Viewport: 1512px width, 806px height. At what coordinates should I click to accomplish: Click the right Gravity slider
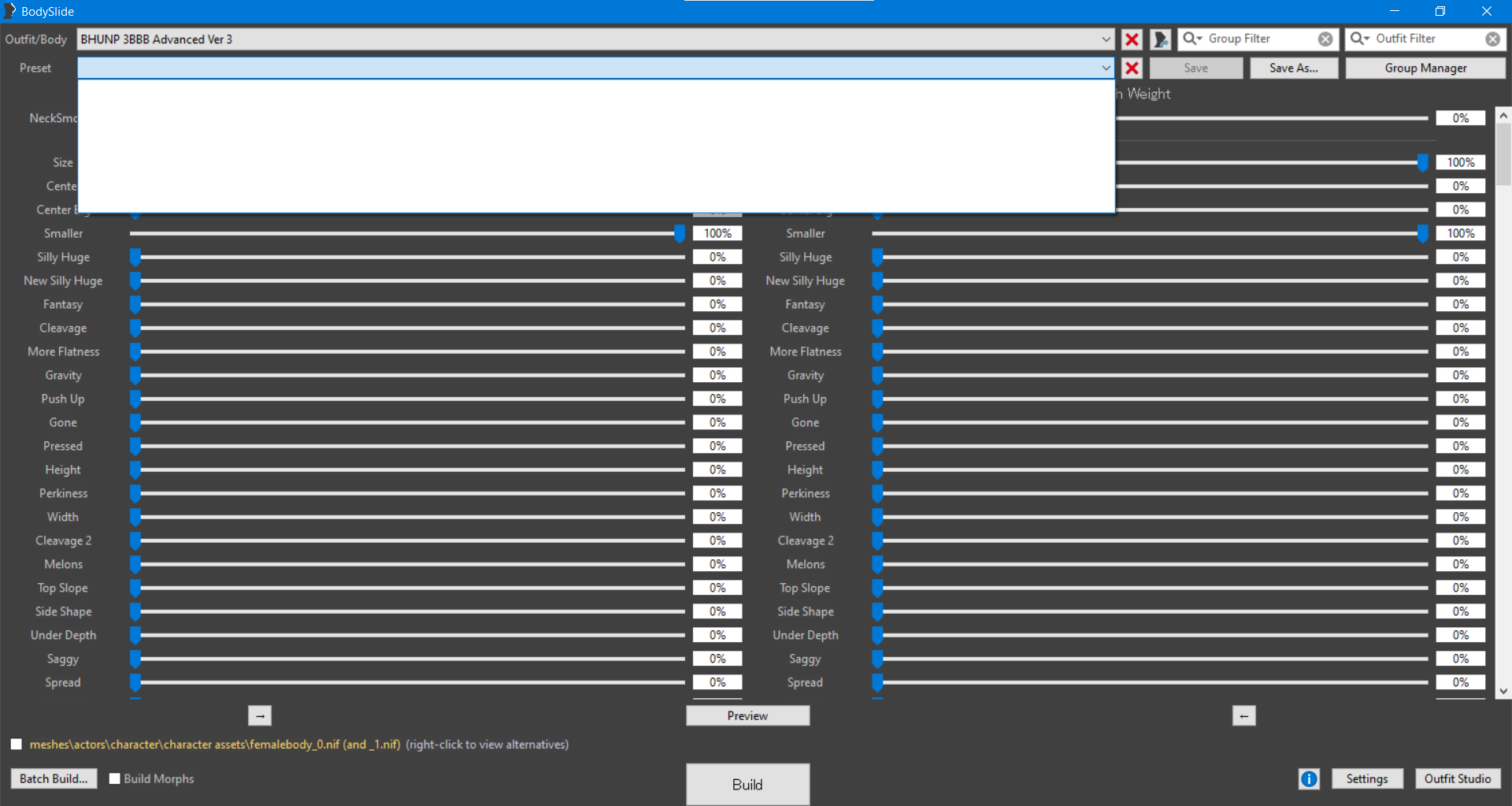(1150, 375)
